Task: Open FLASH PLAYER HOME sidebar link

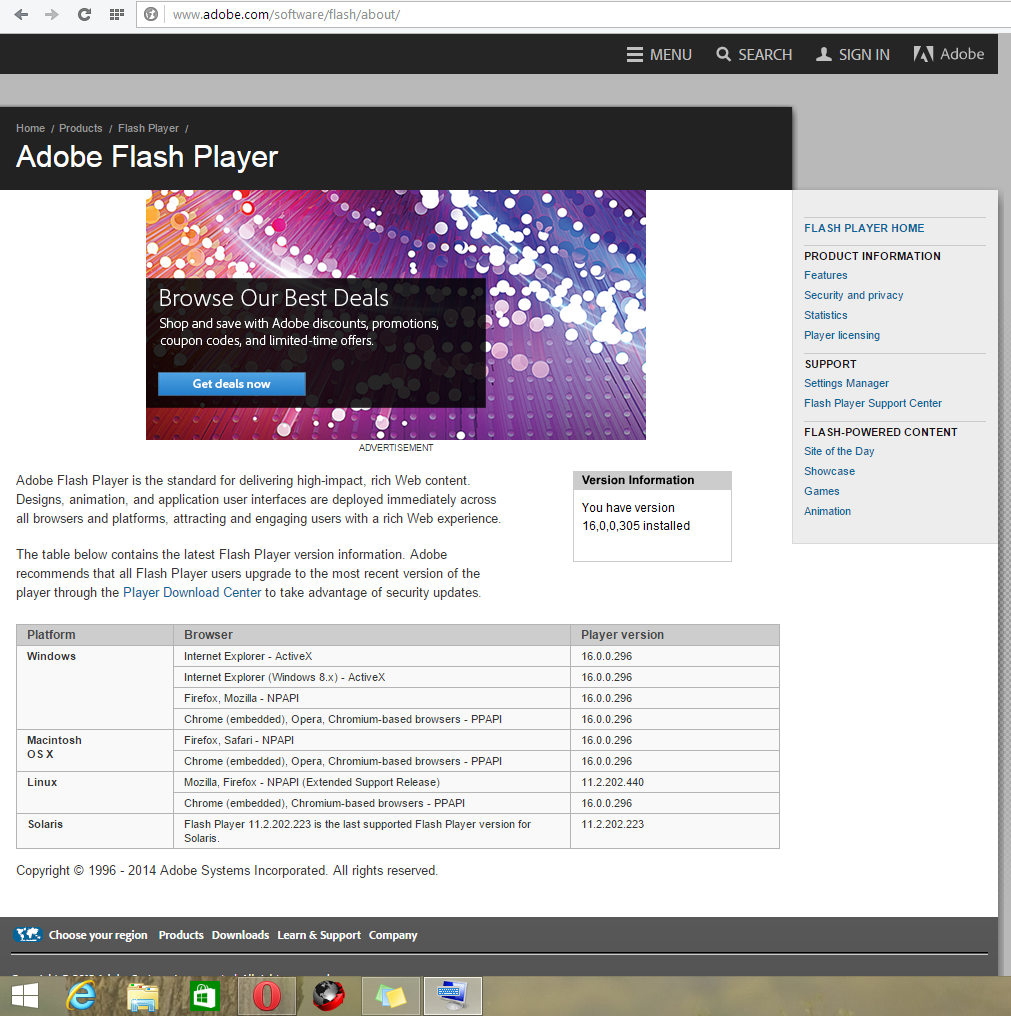Action: click(x=864, y=228)
